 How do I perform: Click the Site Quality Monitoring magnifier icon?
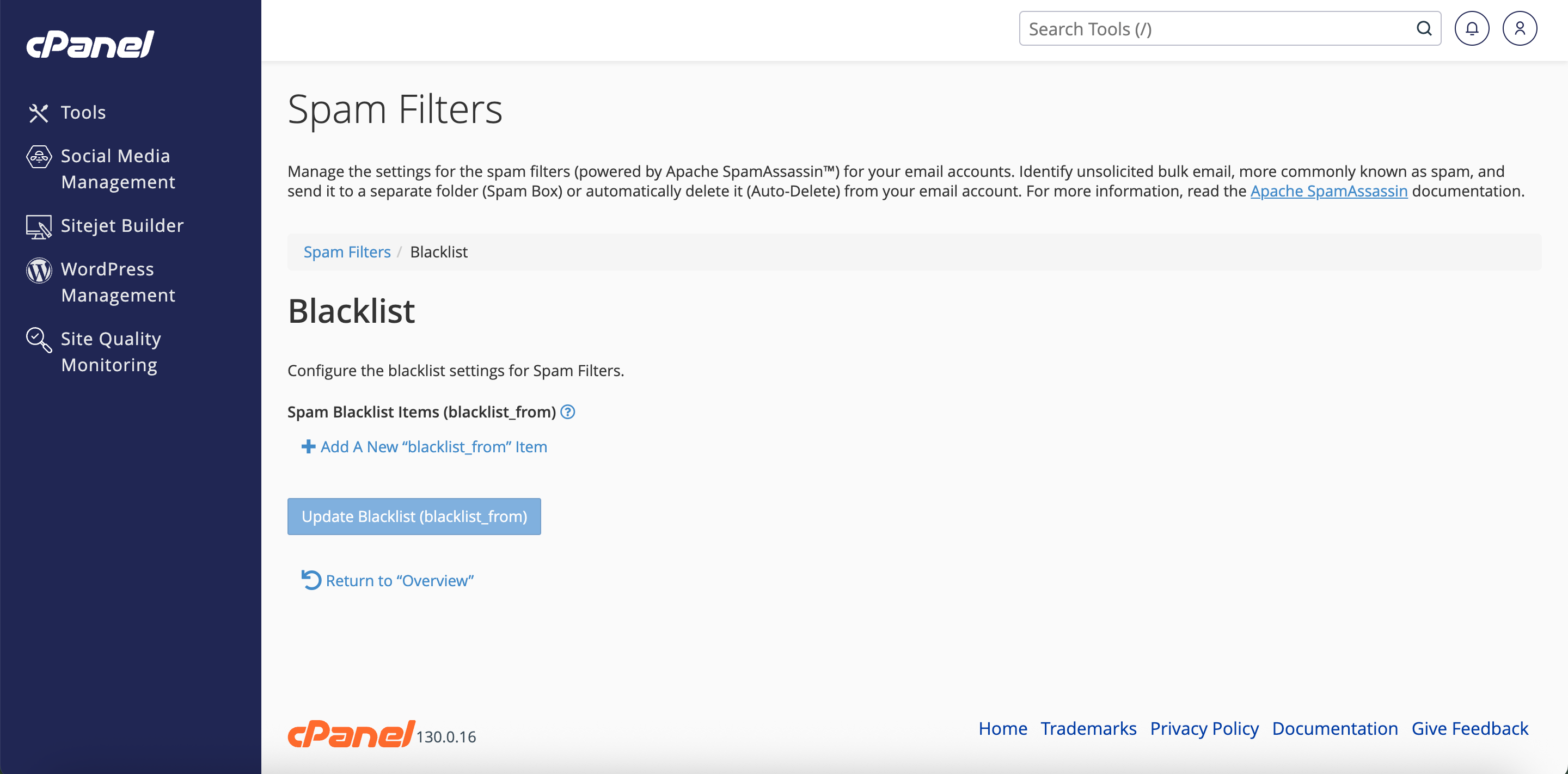click(38, 340)
